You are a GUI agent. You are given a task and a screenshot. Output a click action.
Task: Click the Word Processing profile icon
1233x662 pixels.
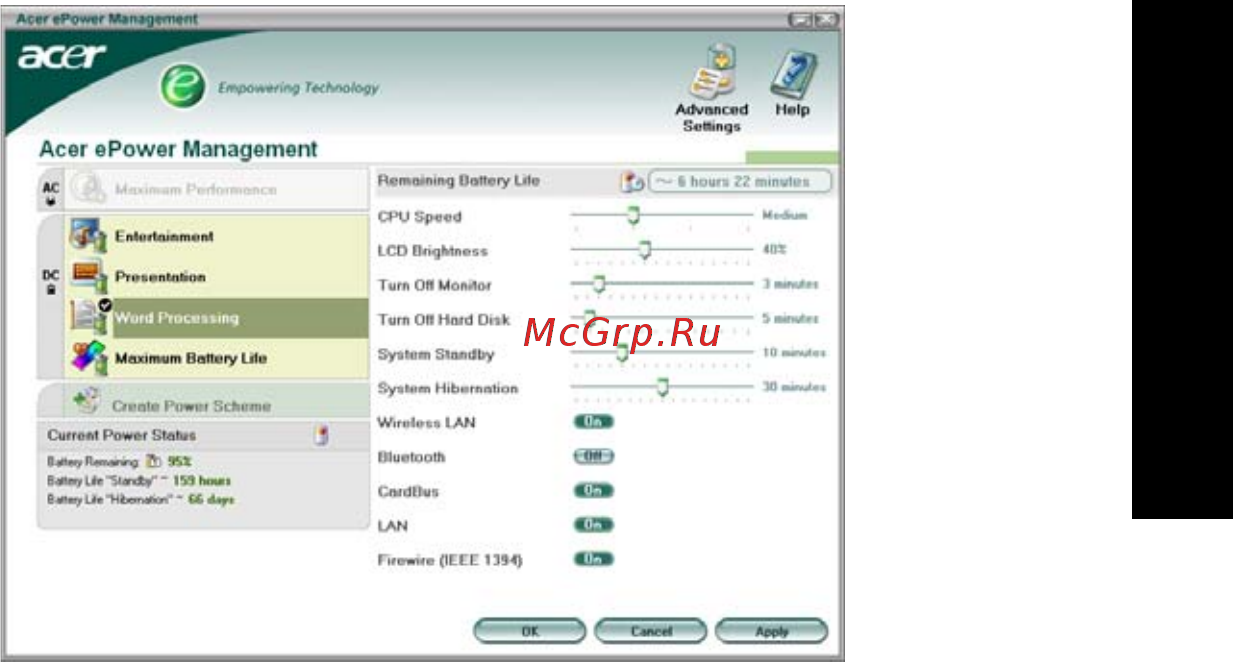pyautogui.click(x=88, y=317)
